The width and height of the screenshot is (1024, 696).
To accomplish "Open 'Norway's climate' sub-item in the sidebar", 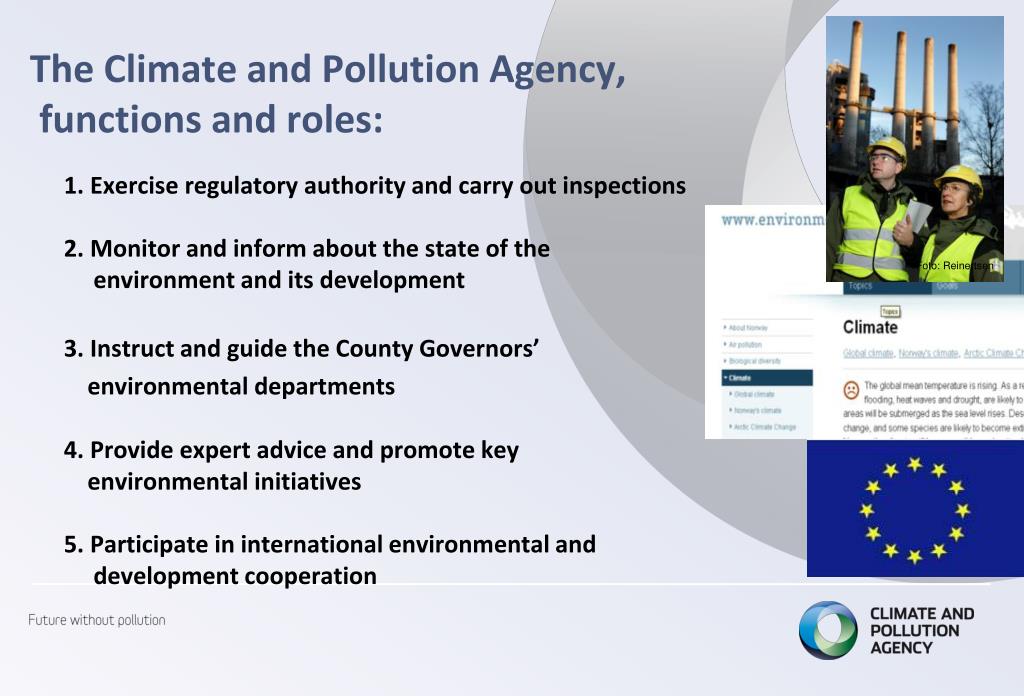I will coord(758,410).
